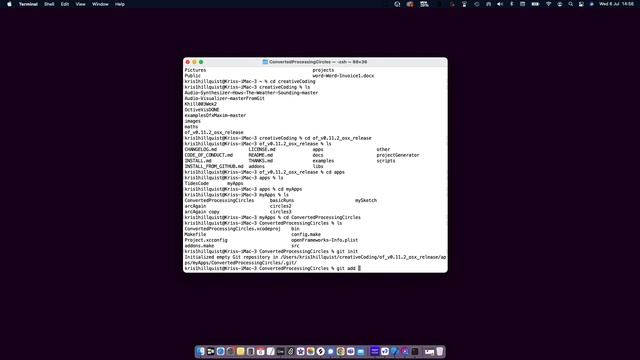Click the volume icon in menu bar

(x=500, y=4)
